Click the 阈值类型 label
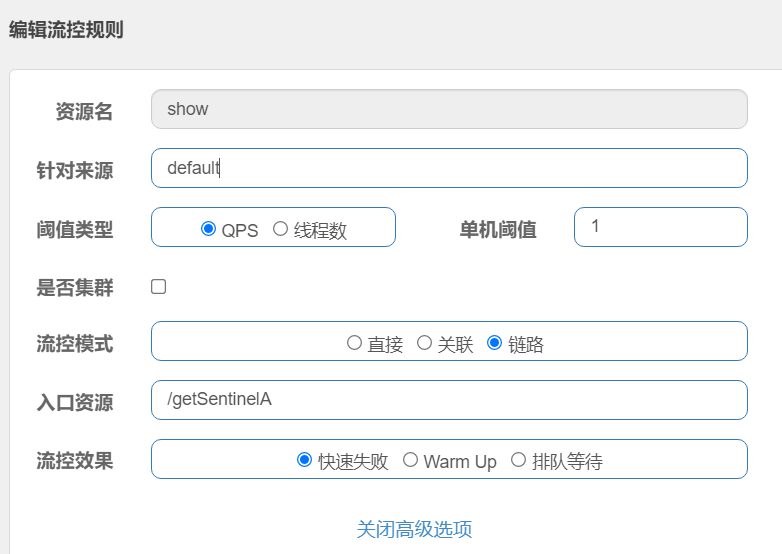Viewport: 782px width, 554px height. pos(75,229)
